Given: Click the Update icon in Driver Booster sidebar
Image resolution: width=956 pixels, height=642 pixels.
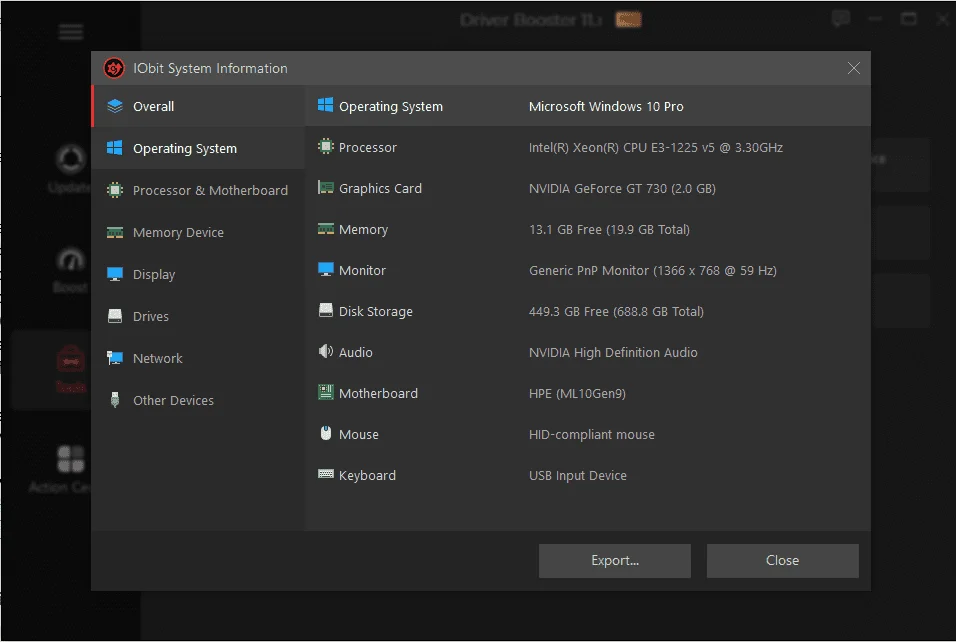Looking at the screenshot, I should [x=71, y=160].
